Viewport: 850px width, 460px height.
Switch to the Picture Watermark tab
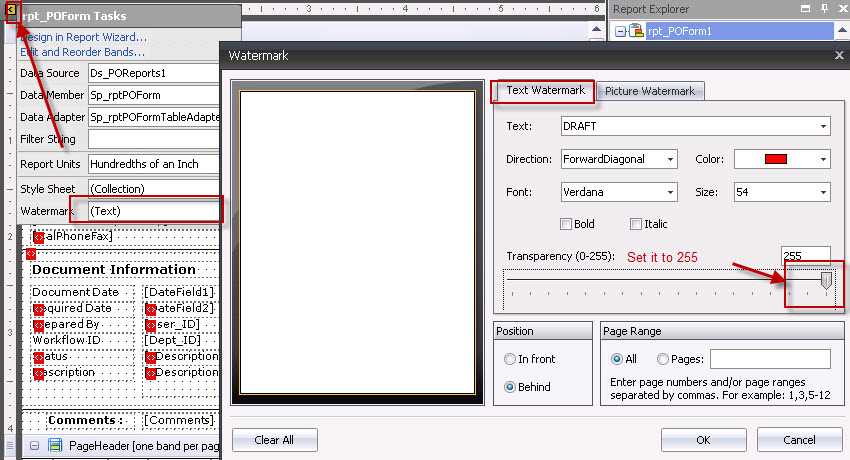(x=651, y=91)
